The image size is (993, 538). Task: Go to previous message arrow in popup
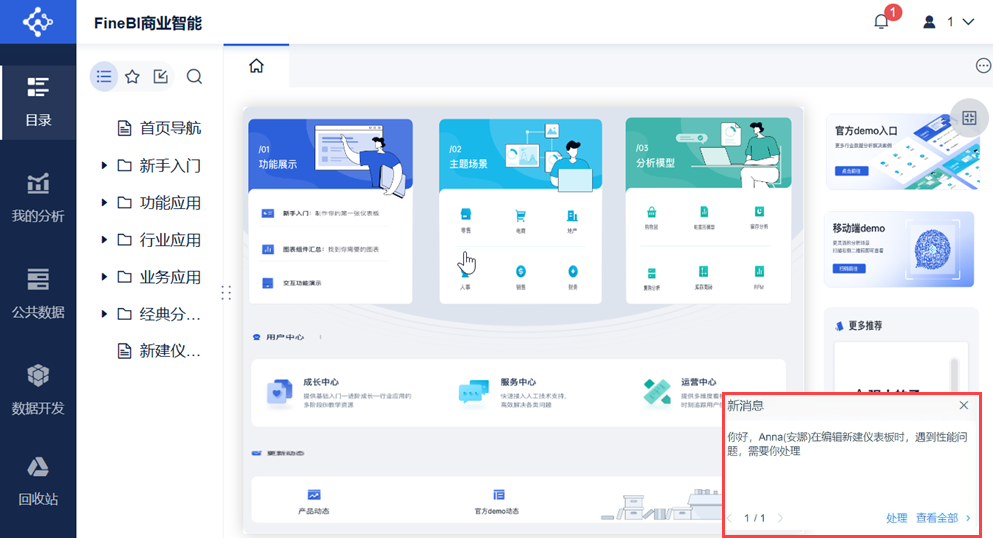[730, 518]
